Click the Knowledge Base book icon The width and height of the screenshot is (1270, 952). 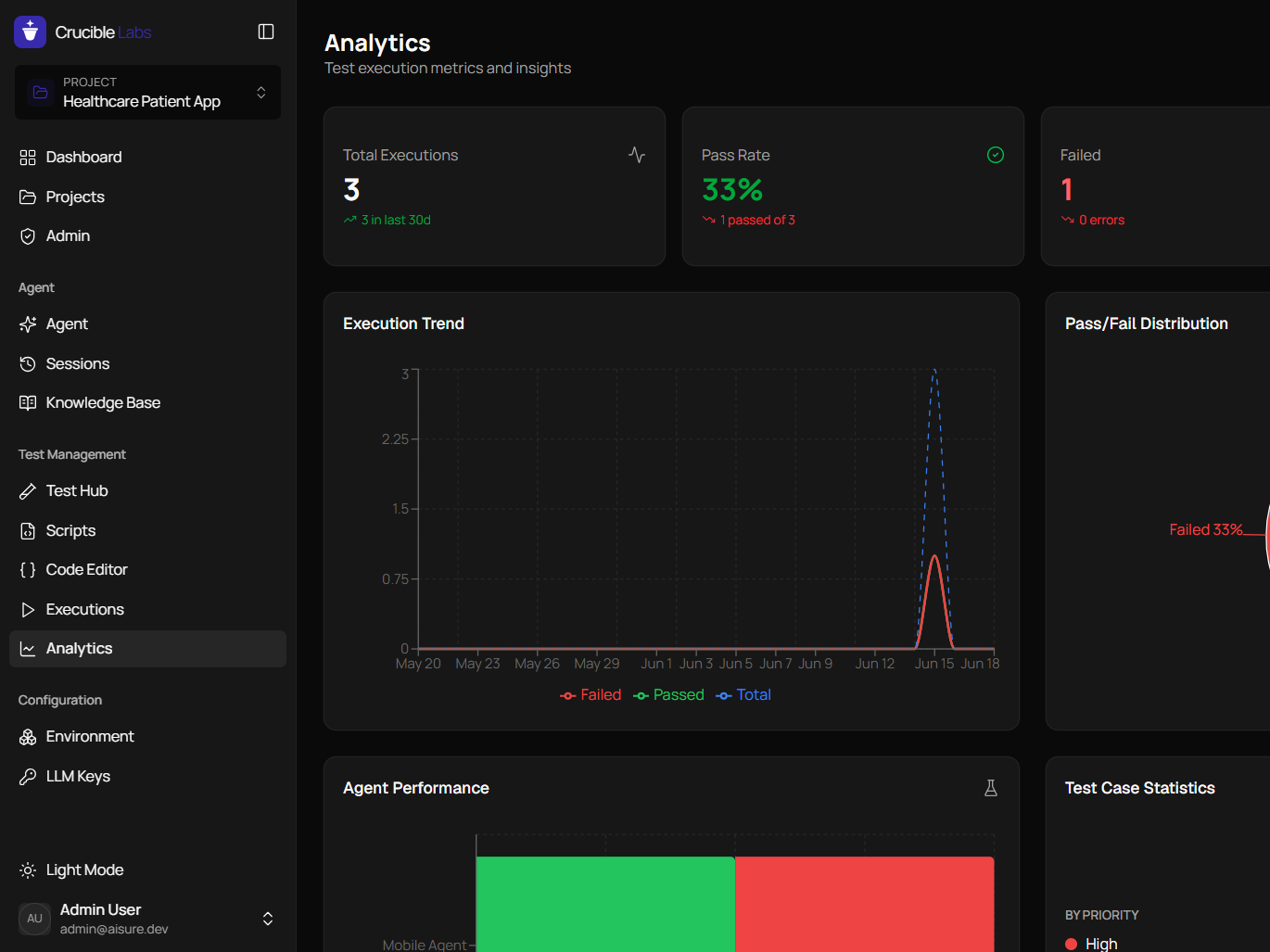(28, 403)
